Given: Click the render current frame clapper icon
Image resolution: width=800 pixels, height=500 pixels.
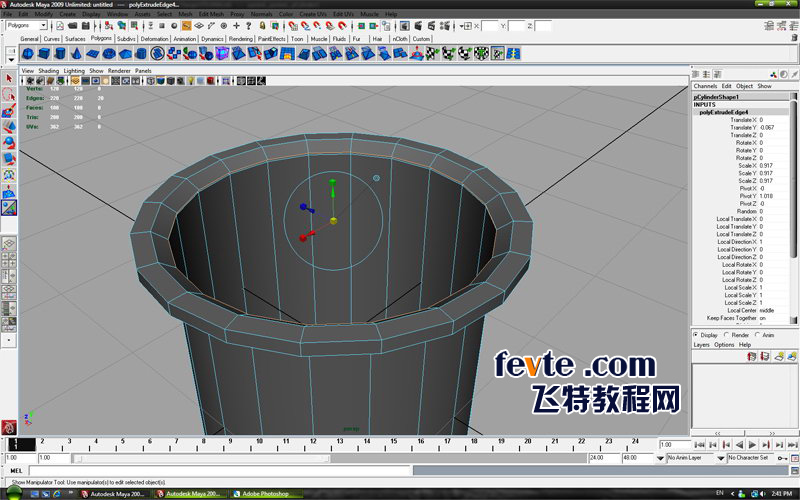Looking at the screenshot, I should click(x=418, y=26).
